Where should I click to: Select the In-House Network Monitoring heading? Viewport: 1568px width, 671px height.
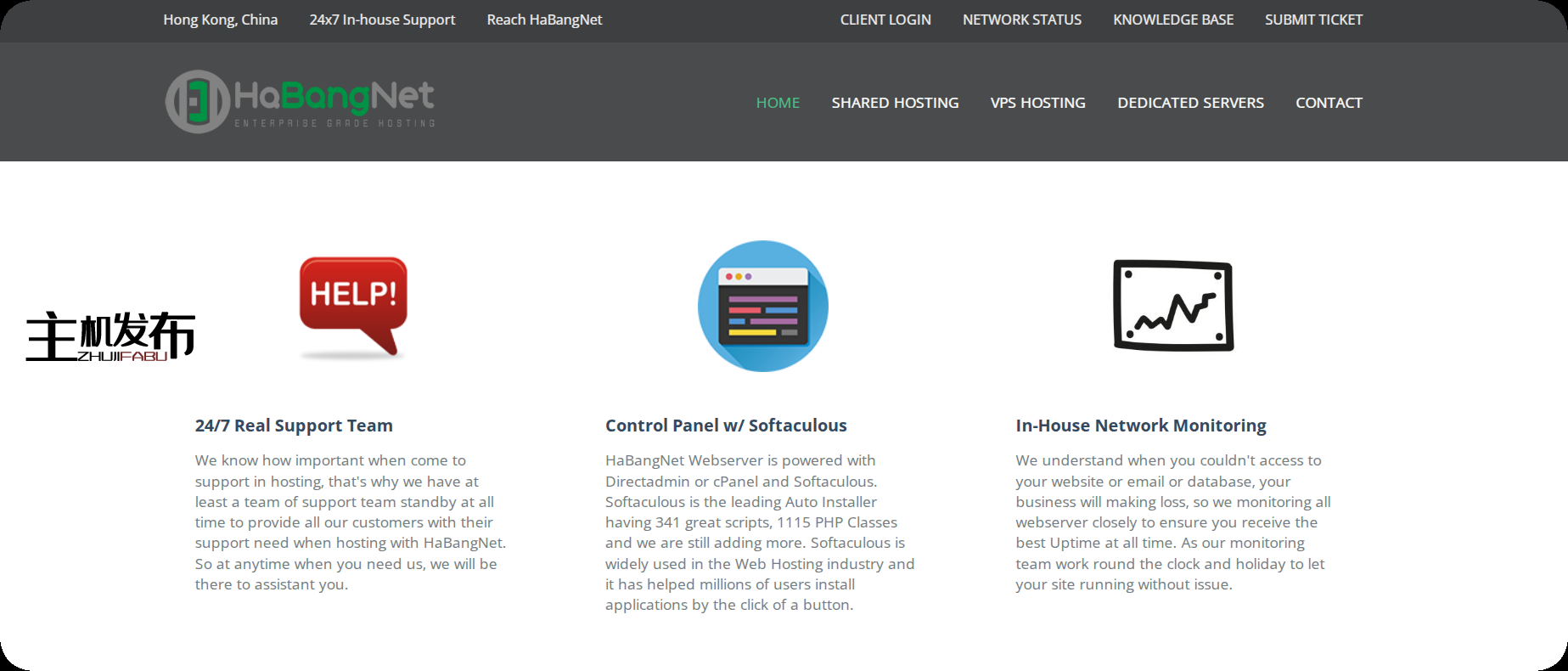[x=1140, y=426]
